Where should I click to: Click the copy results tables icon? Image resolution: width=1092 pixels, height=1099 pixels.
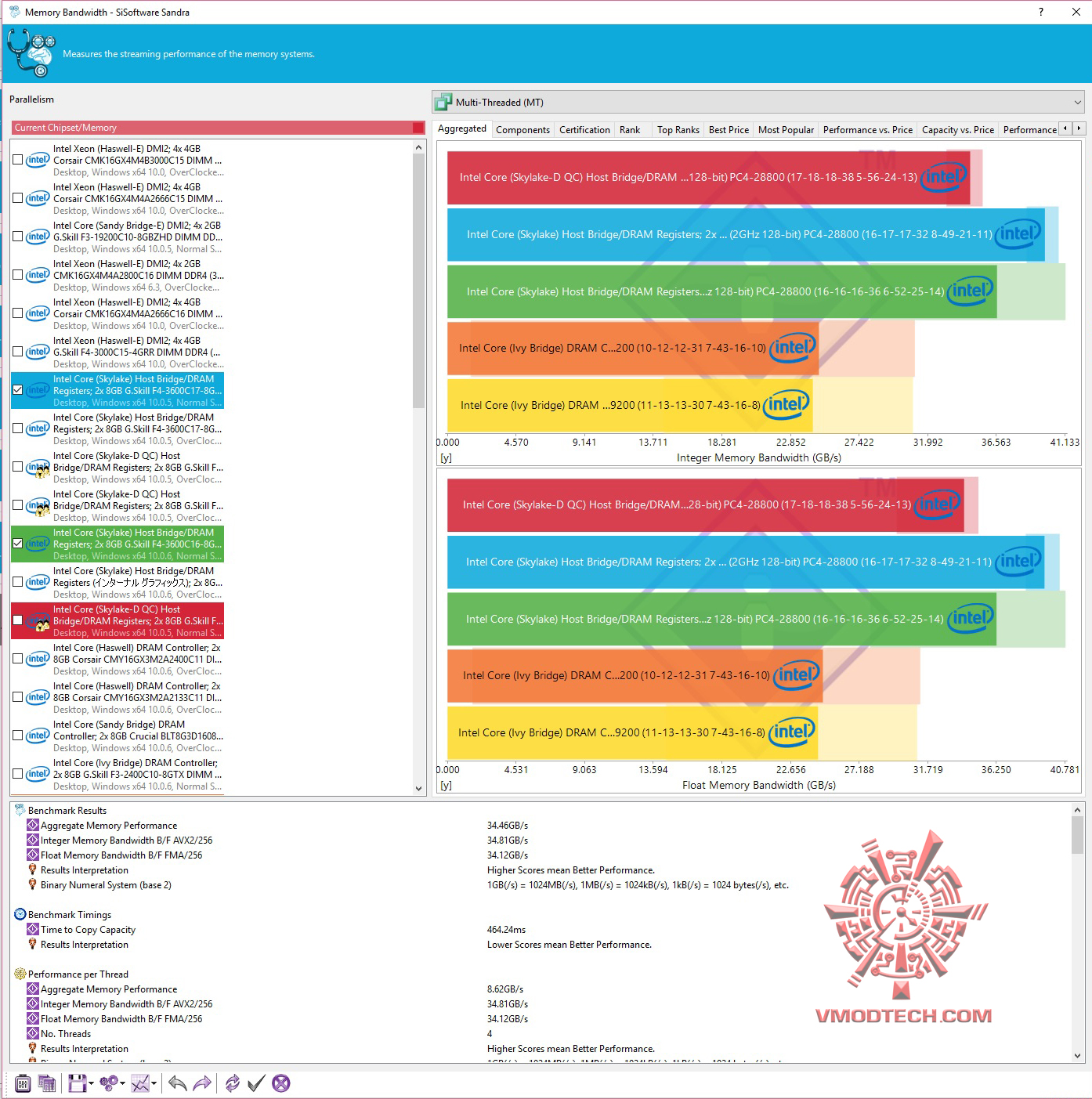[x=47, y=1083]
